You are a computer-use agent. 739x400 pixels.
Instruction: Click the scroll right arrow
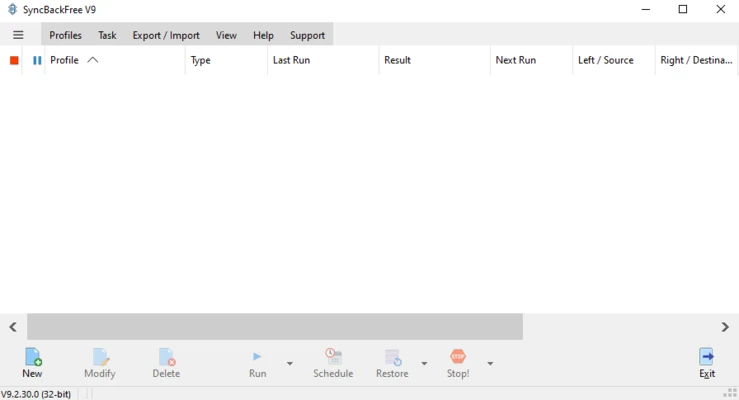tap(725, 327)
